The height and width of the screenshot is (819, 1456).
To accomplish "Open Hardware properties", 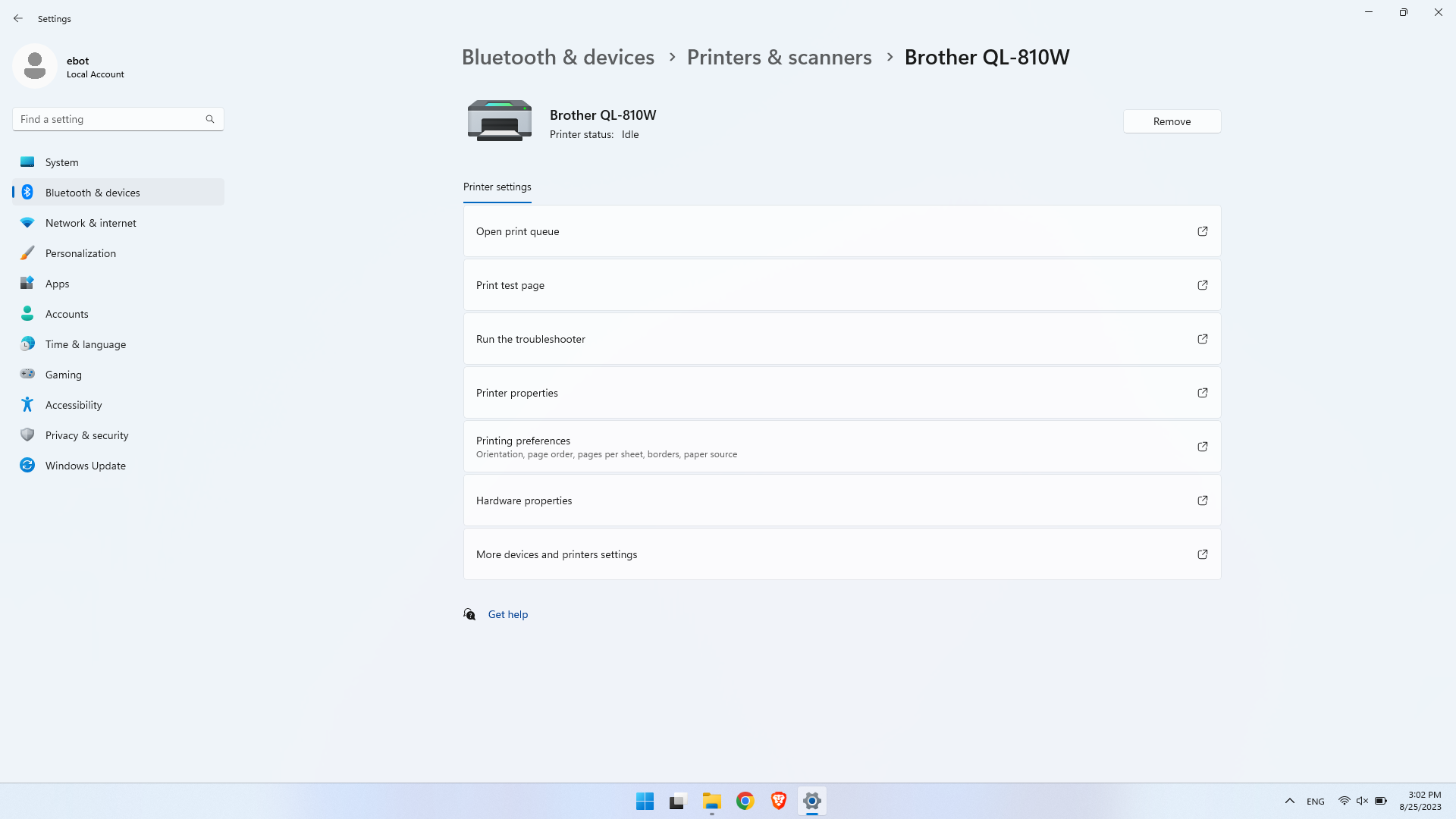I will click(x=842, y=500).
